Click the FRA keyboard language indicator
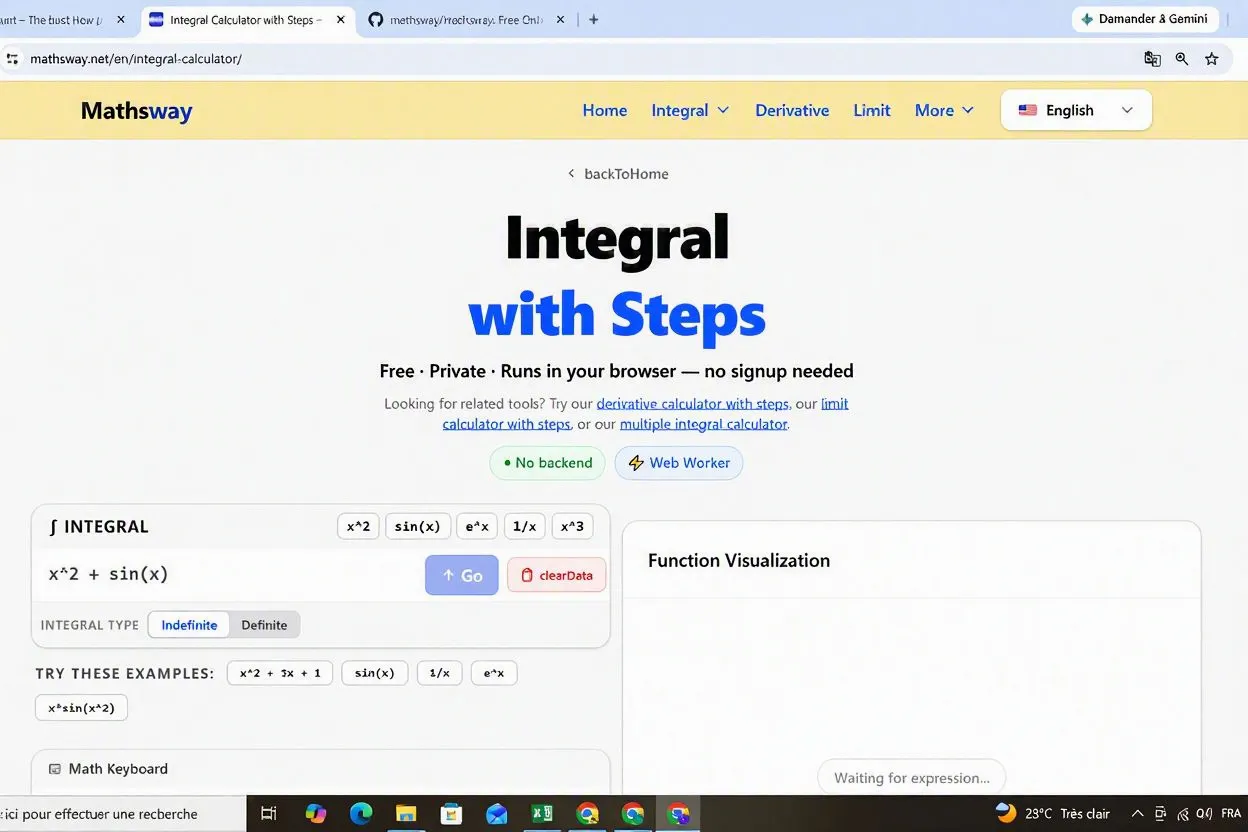The image size is (1248, 832). [1231, 813]
